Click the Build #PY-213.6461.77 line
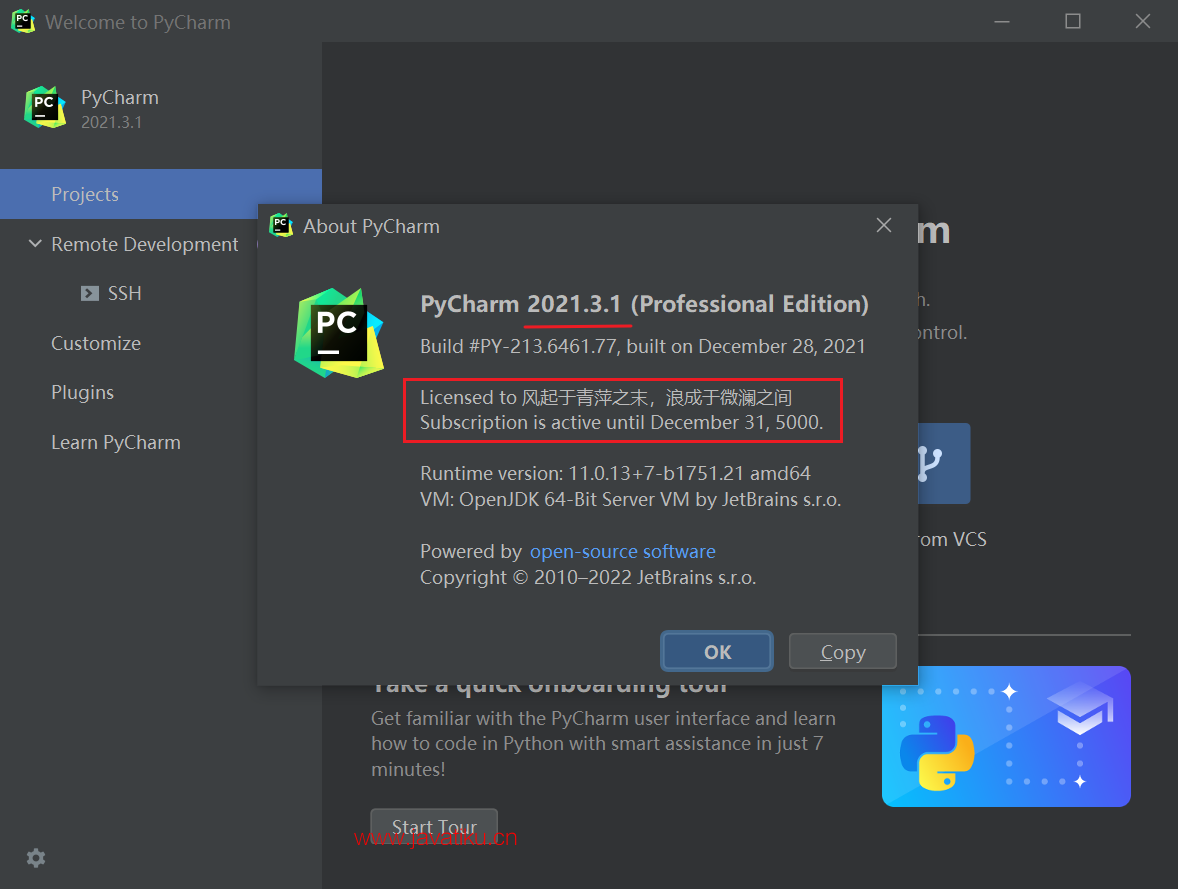 tap(642, 346)
